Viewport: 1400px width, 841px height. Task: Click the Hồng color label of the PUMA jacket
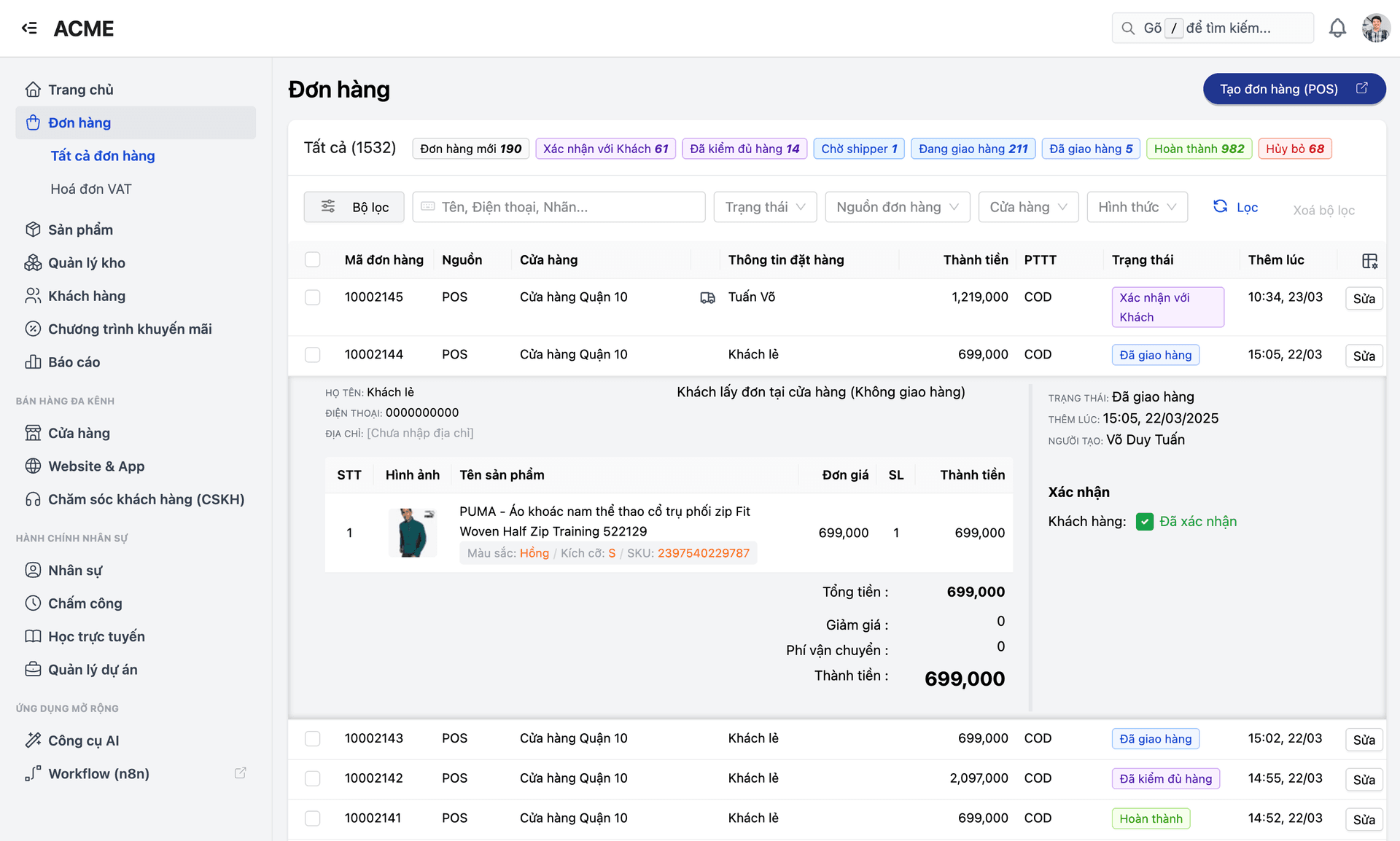point(534,553)
